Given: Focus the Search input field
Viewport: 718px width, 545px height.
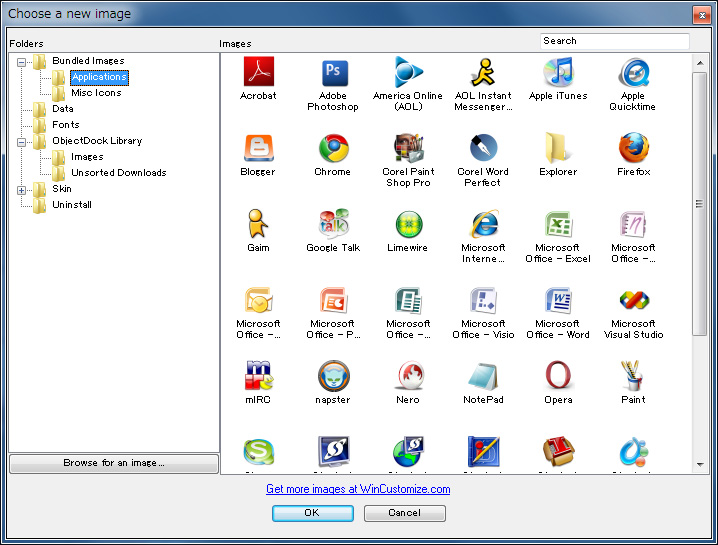Looking at the screenshot, I should click(x=615, y=41).
